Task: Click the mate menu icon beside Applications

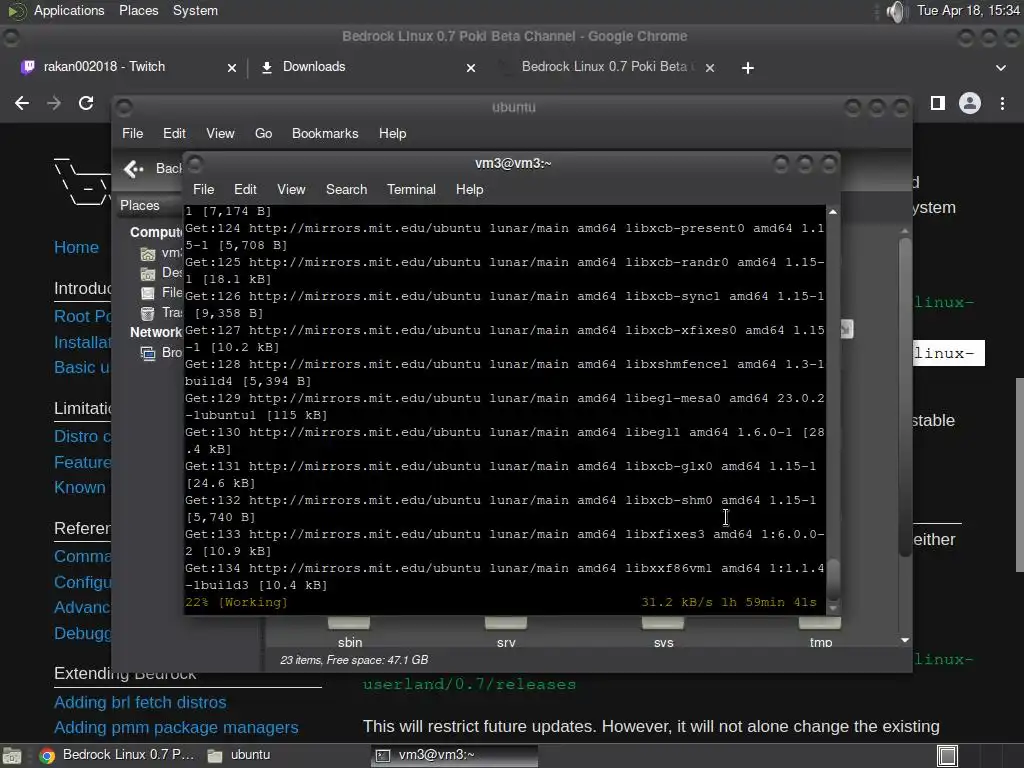Action: point(16,11)
